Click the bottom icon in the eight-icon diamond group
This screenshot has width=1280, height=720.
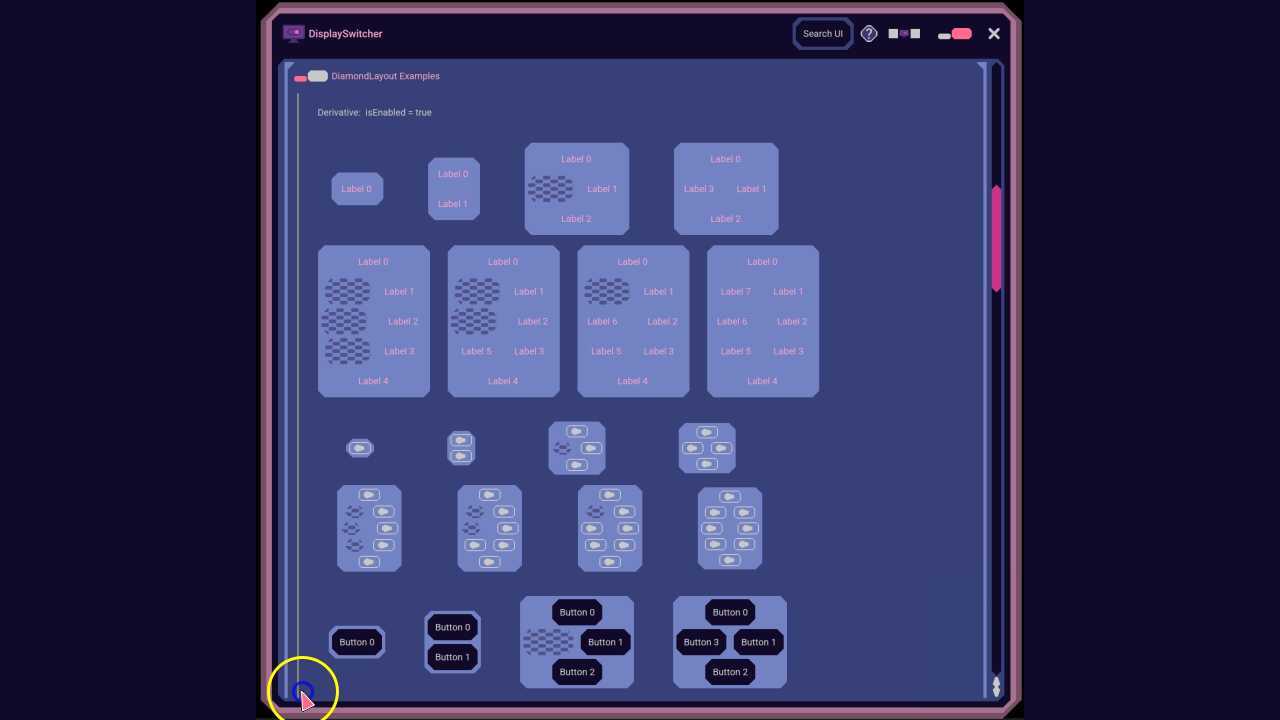[x=729, y=560]
